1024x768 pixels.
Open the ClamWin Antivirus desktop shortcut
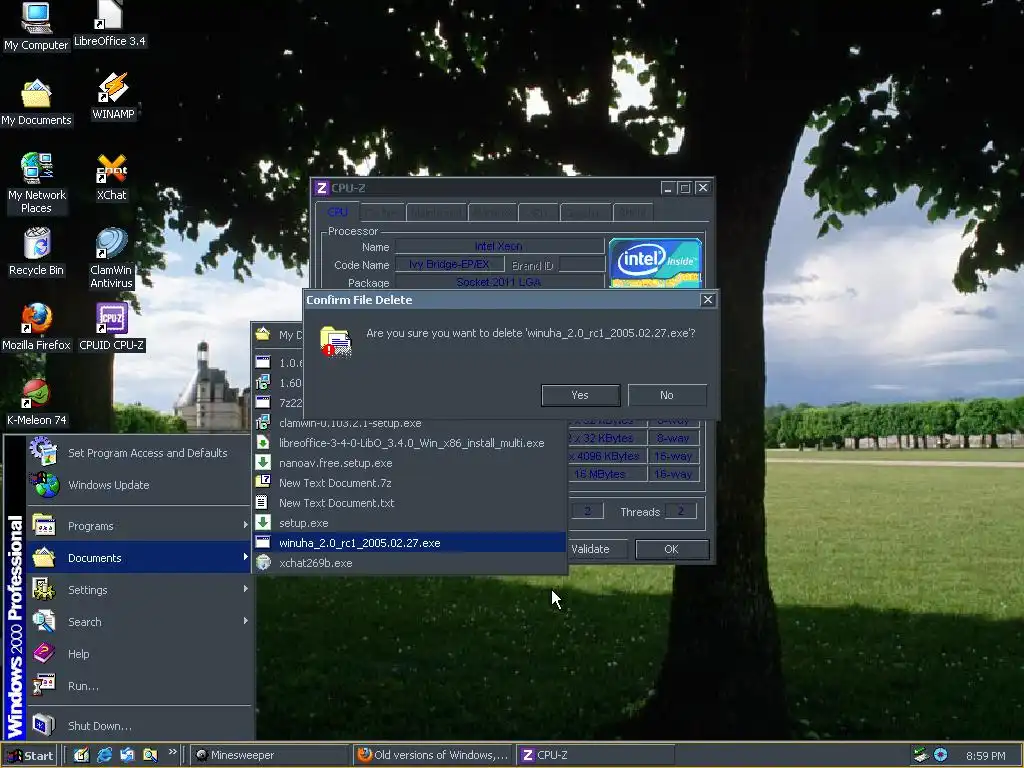point(111,257)
